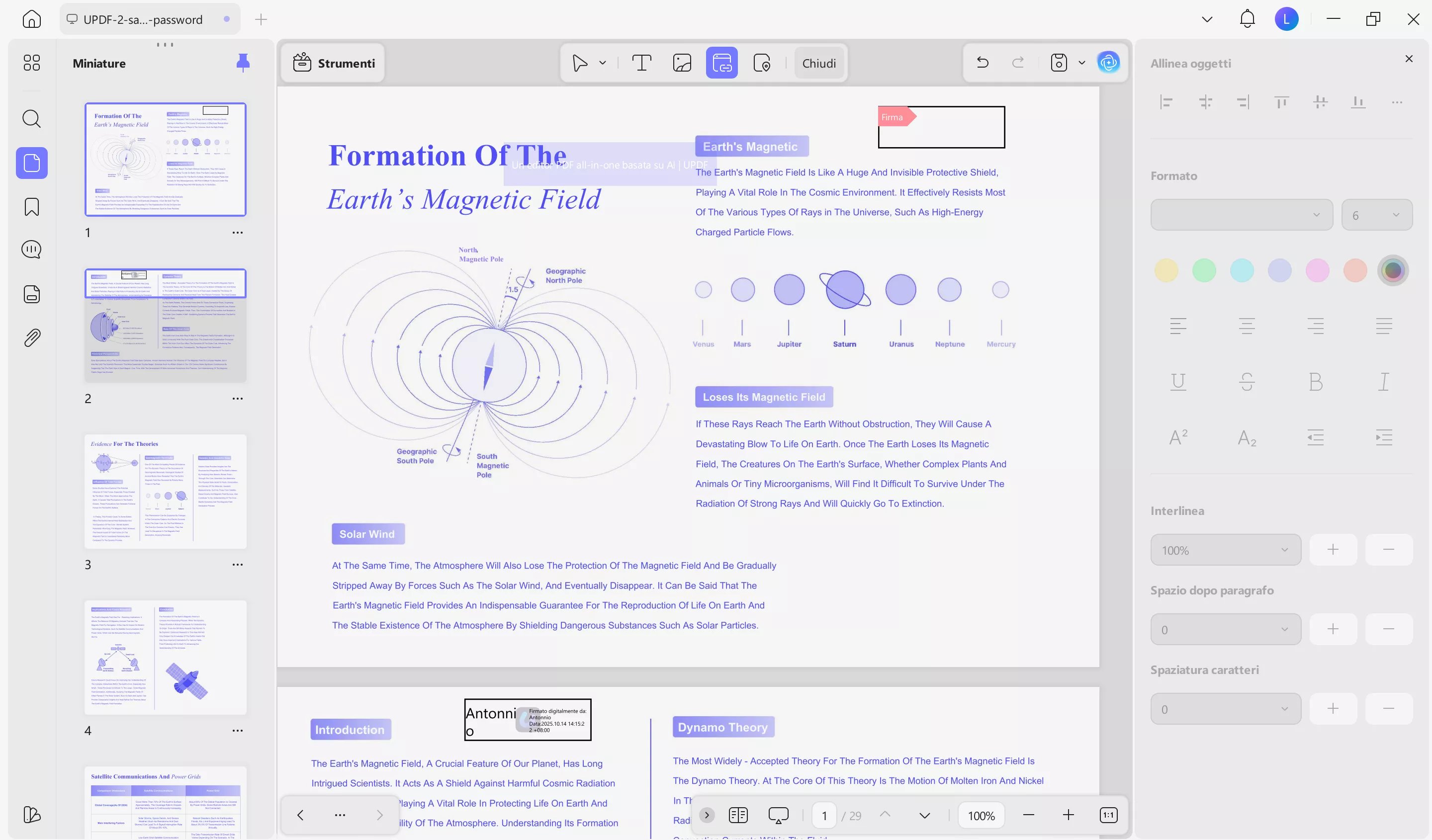Image resolution: width=1432 pixels, height=840 pixels.
Task: Toggle bold text formatting
Action: (1315, 382)
